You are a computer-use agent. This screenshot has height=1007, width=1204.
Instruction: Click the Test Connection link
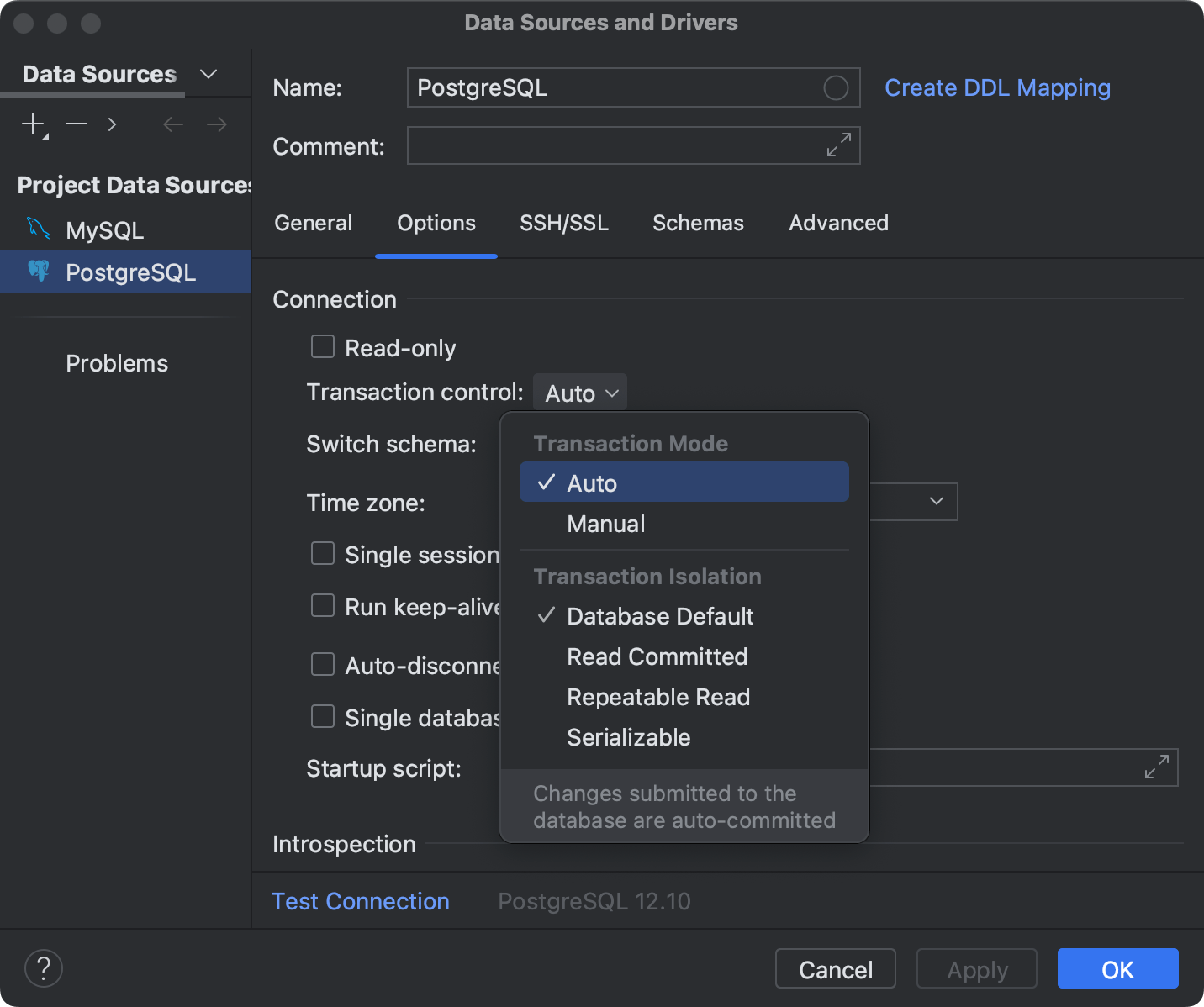(x=360, y=900)
